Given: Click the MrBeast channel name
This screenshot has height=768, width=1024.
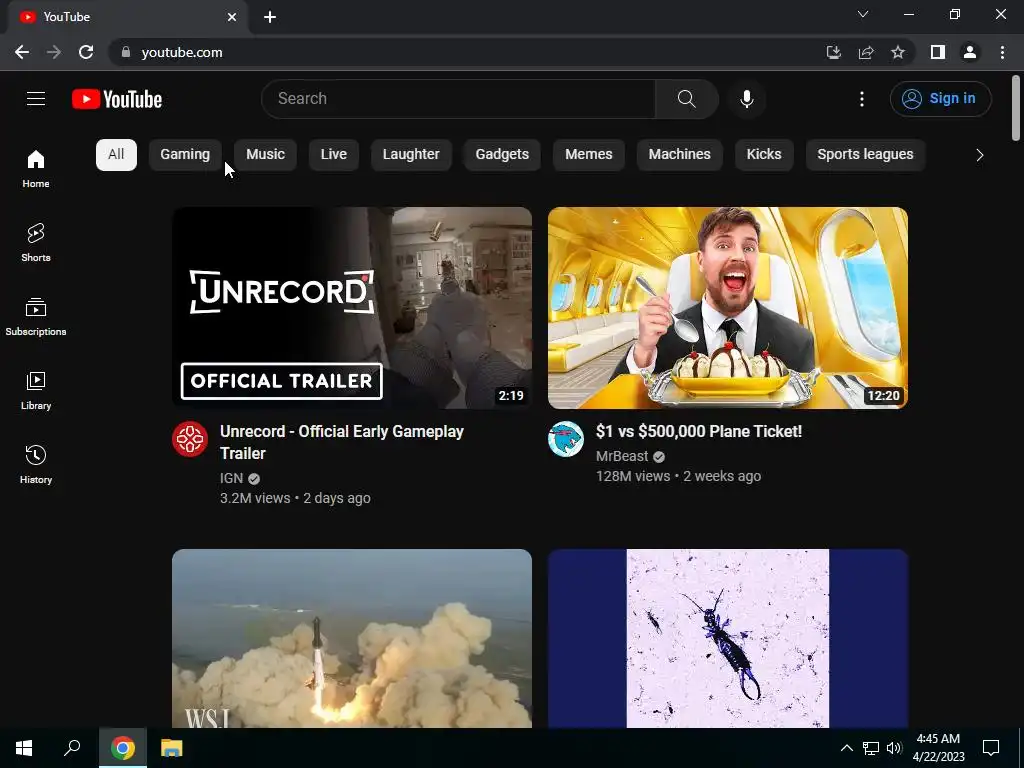Looking at the screenshot, I should (x=622, y=456).
